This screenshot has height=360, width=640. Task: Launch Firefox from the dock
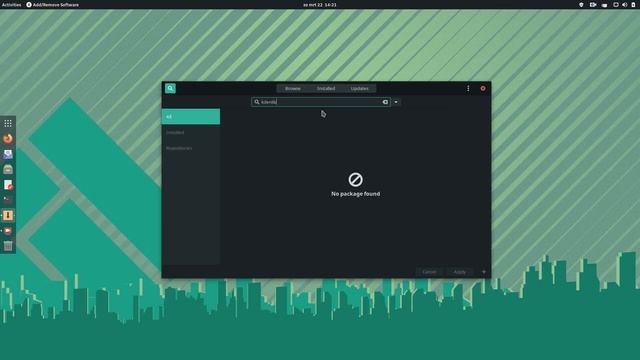point(8,139)
